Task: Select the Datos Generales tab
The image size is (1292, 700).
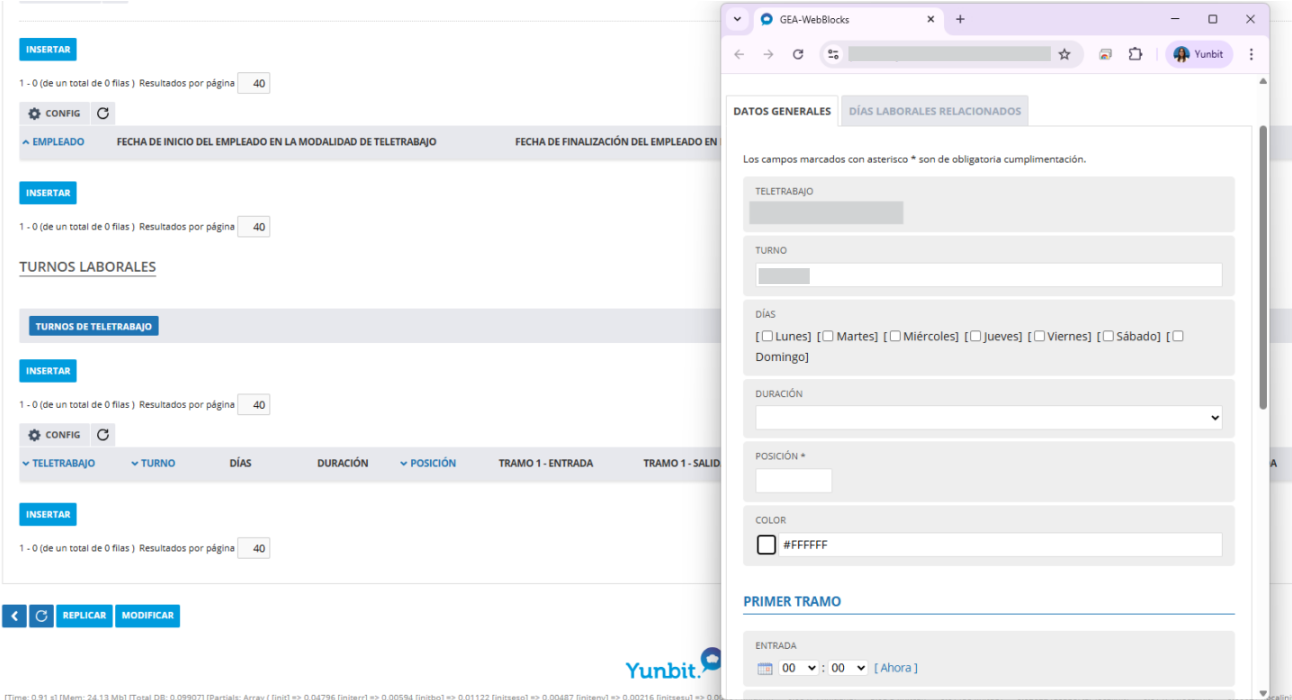Action: (x=782, y=111)
